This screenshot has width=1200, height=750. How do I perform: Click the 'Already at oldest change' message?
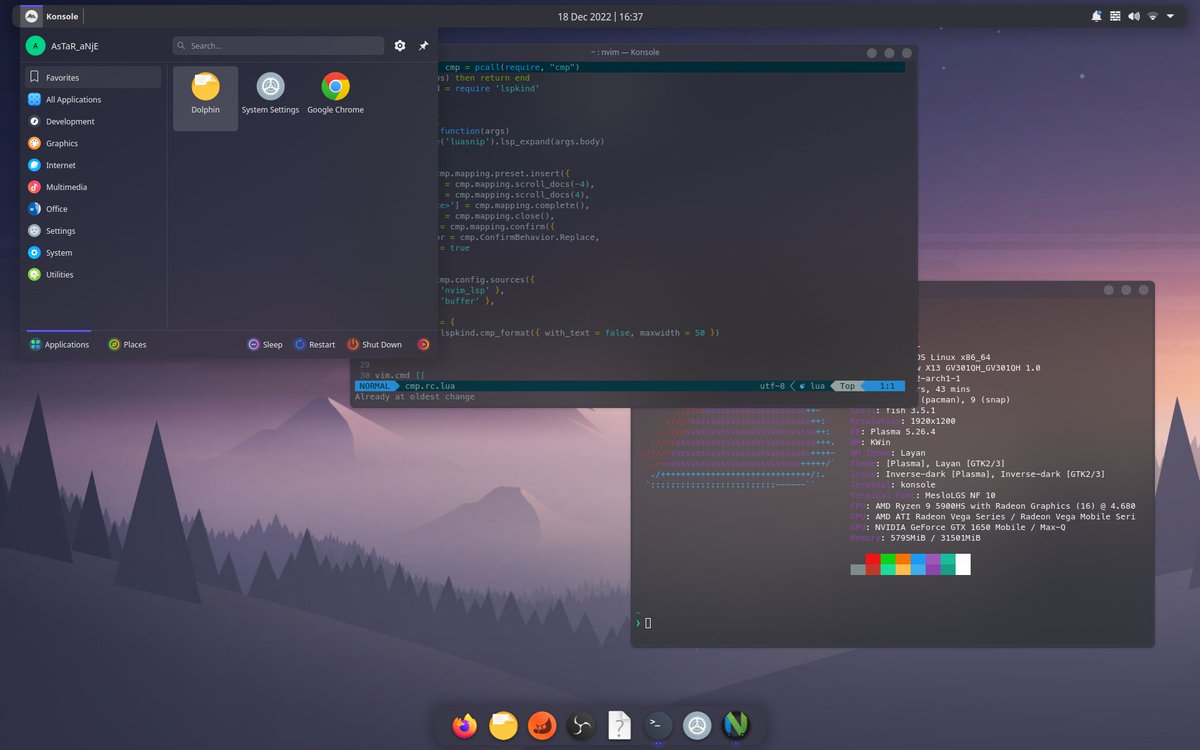(x=415, y=397)
